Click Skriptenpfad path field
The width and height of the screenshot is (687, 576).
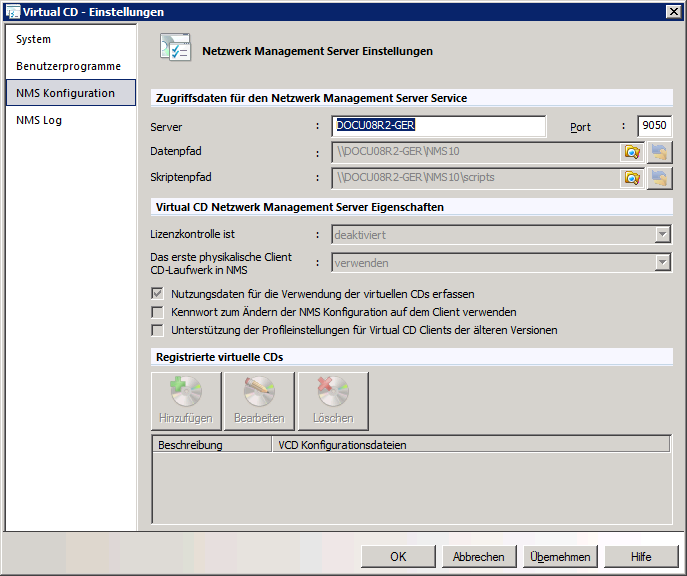475,178
